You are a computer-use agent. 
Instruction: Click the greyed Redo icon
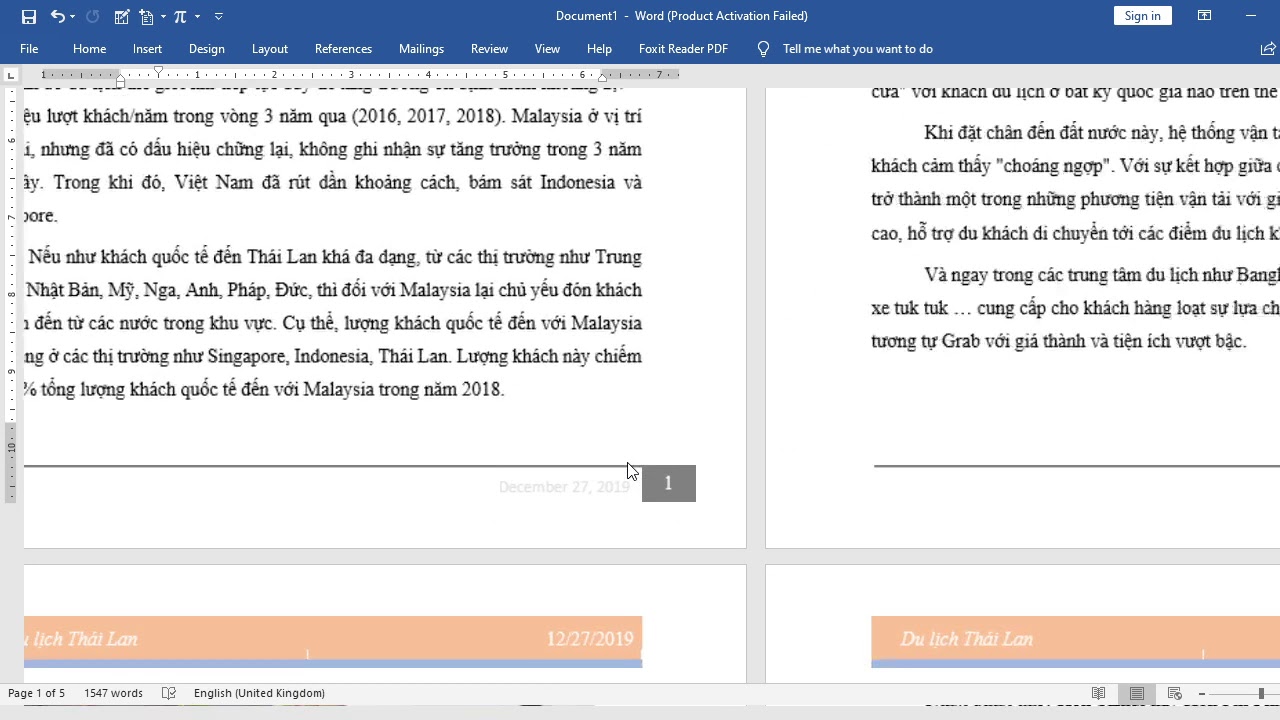[x=93, y=16]
